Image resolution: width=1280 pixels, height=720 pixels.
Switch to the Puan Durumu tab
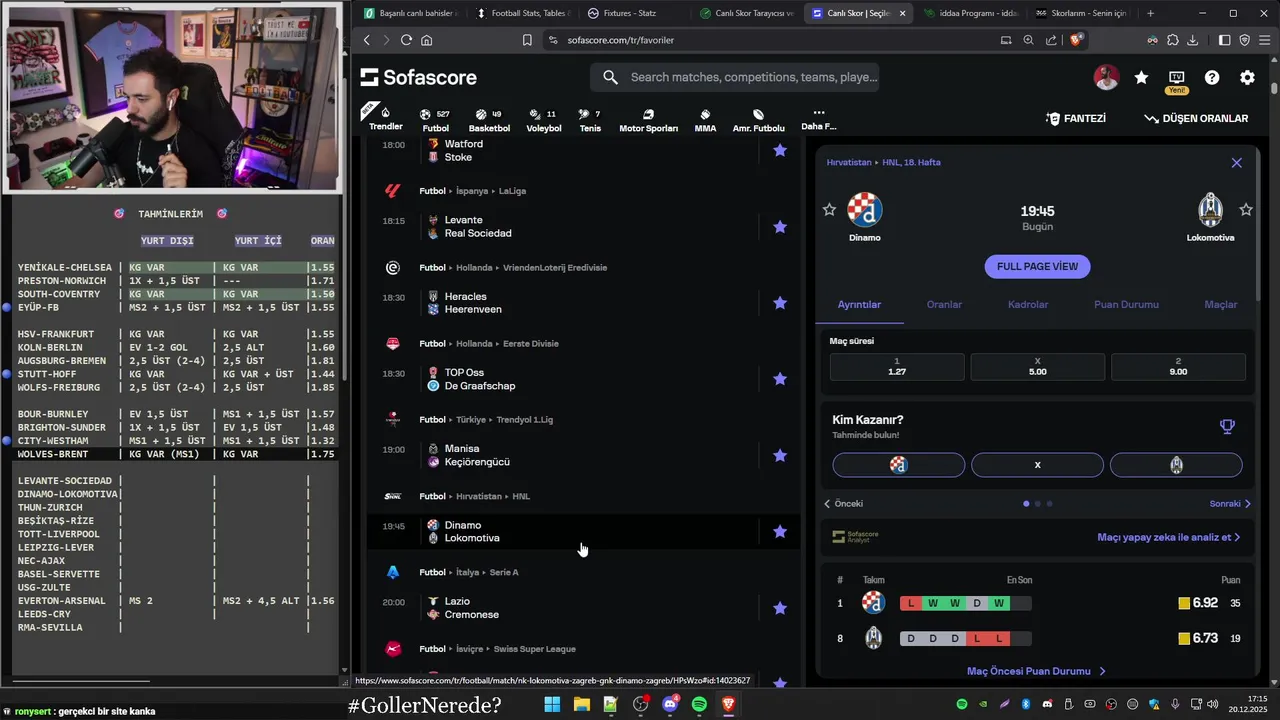(x=1126, y=304)
